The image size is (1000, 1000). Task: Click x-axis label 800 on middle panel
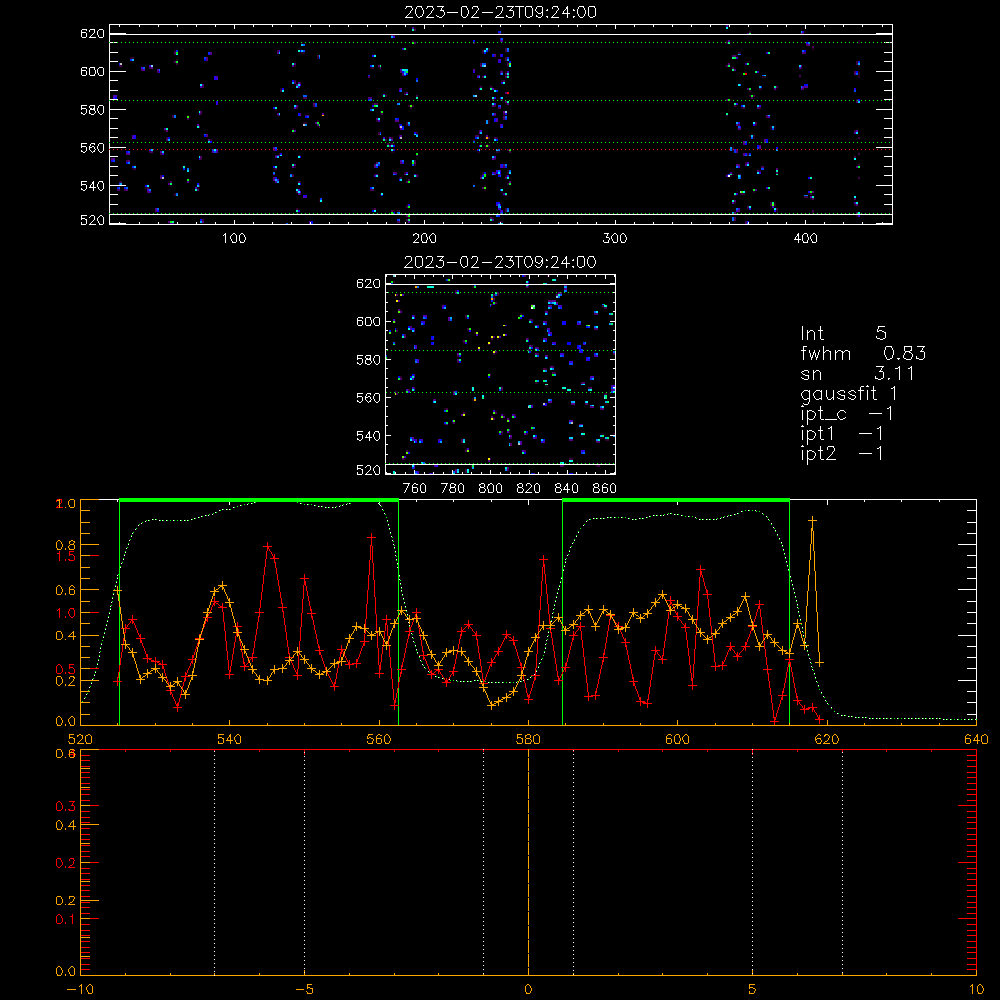click(x=490, y=489)
